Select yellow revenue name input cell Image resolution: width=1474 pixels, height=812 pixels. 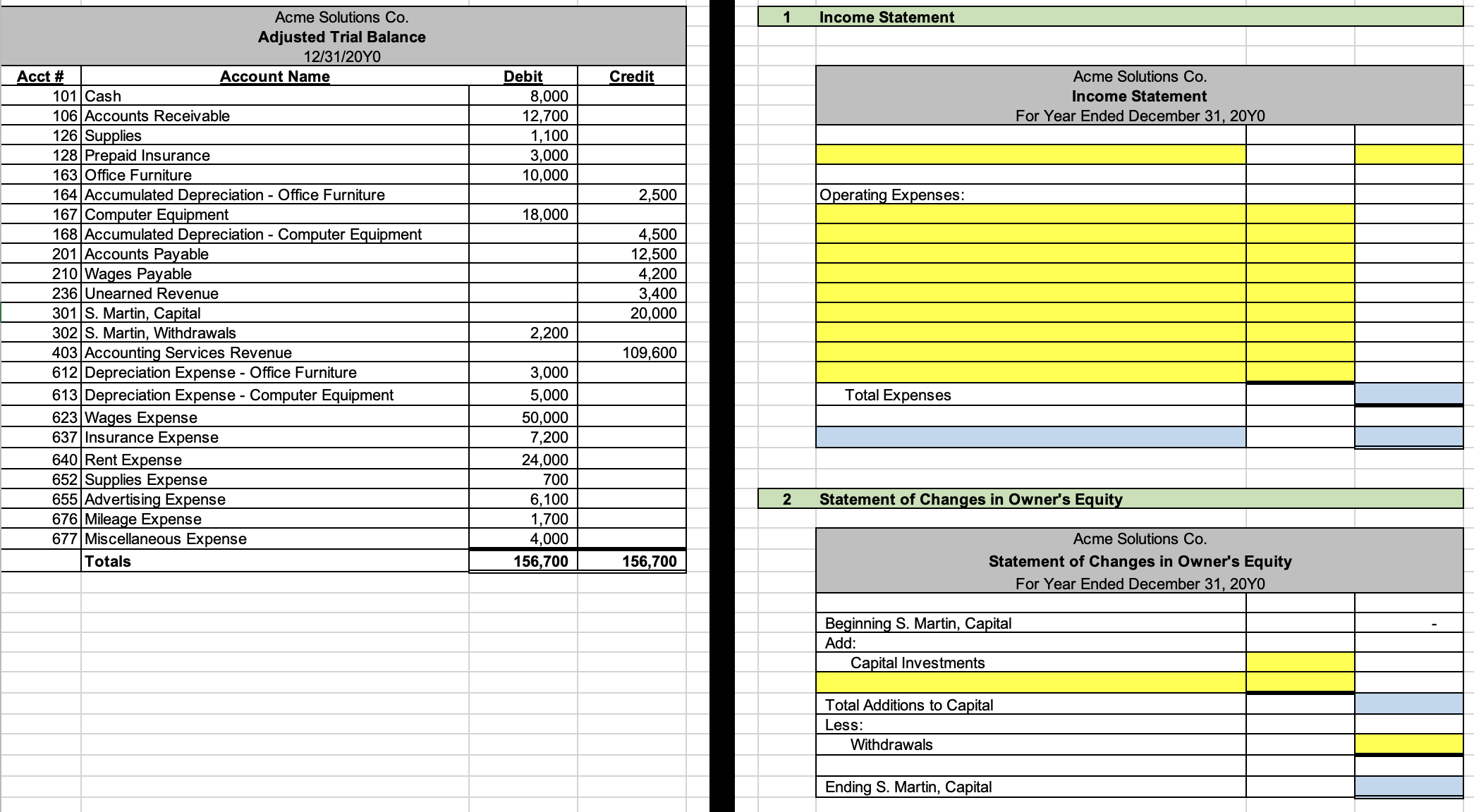coord(1031,154)
